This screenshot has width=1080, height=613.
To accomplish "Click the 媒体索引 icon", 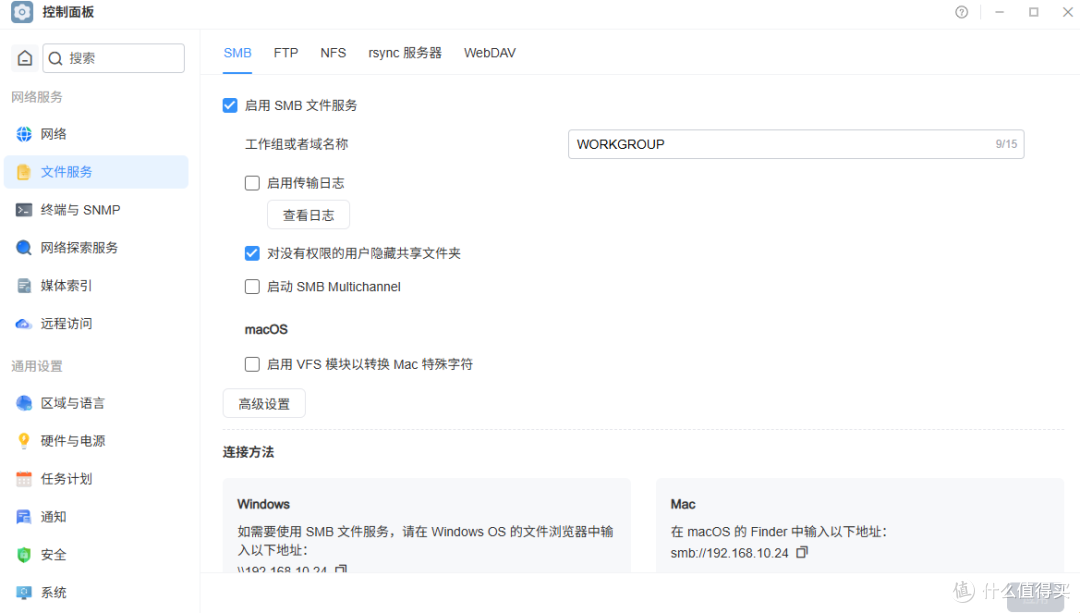I will 24,285.
